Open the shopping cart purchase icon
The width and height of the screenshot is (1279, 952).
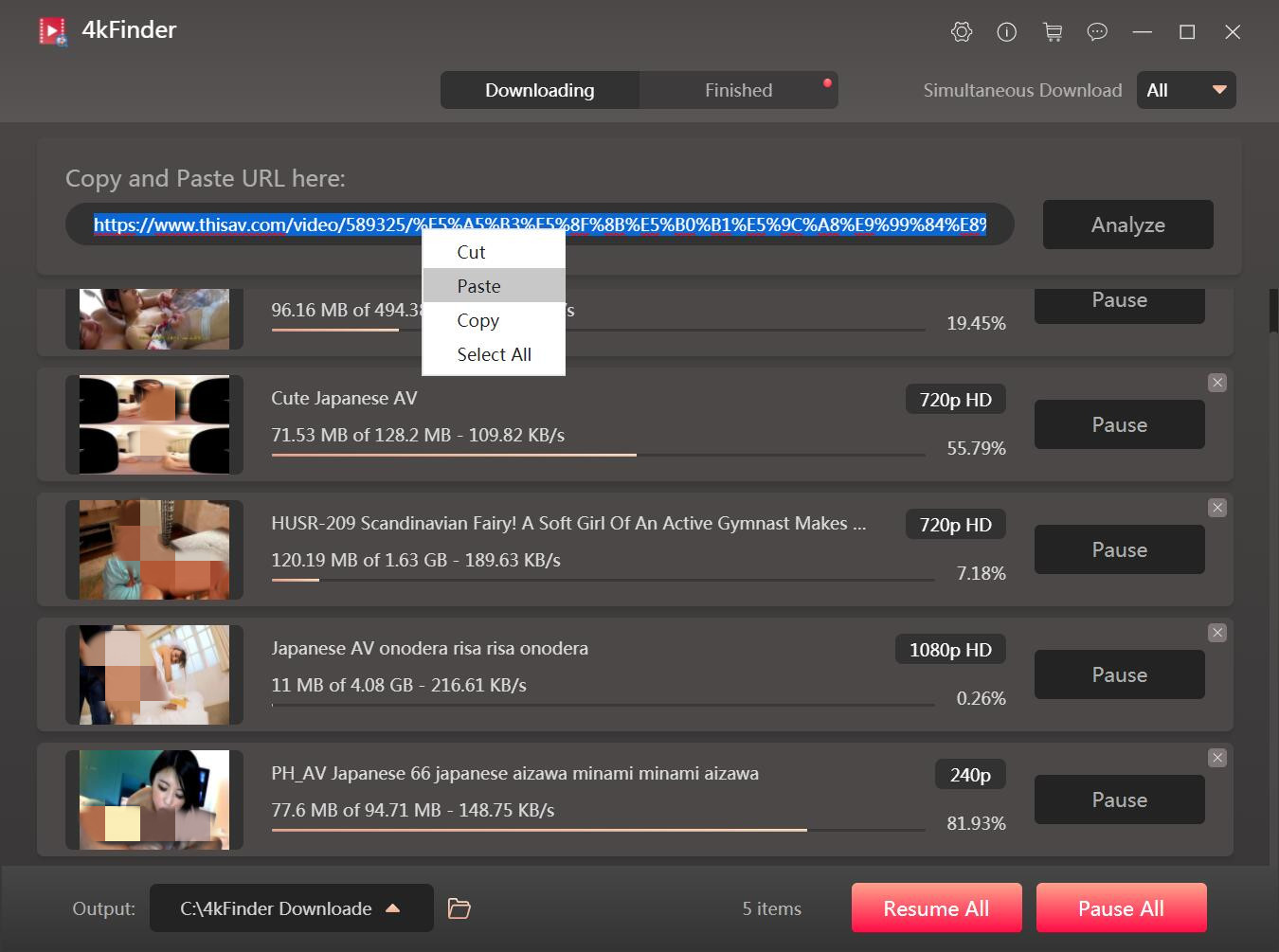click(x=1052, y=31)
